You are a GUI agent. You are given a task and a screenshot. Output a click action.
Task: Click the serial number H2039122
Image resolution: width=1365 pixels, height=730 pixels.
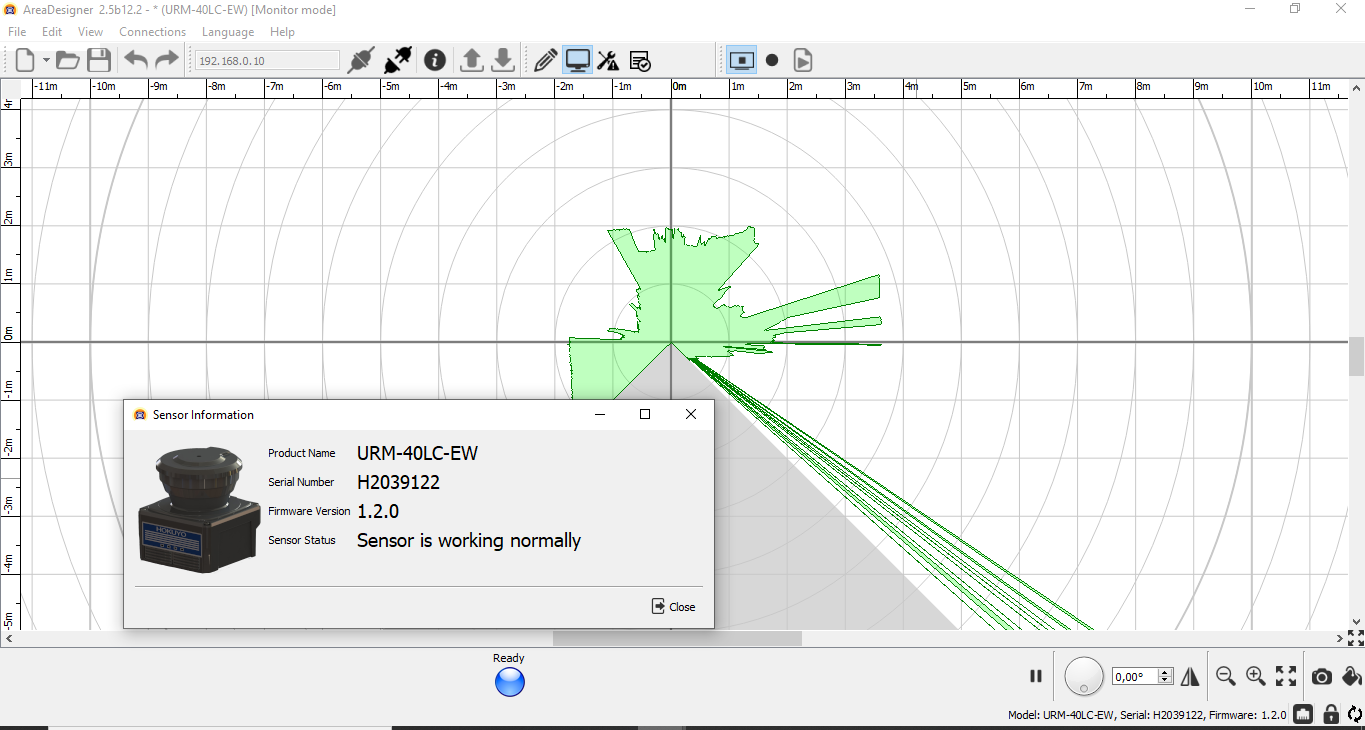[398, 482]
